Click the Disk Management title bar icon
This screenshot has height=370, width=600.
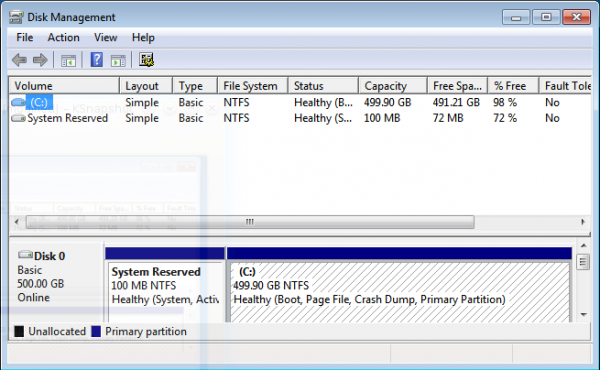[x=16, y=17]
